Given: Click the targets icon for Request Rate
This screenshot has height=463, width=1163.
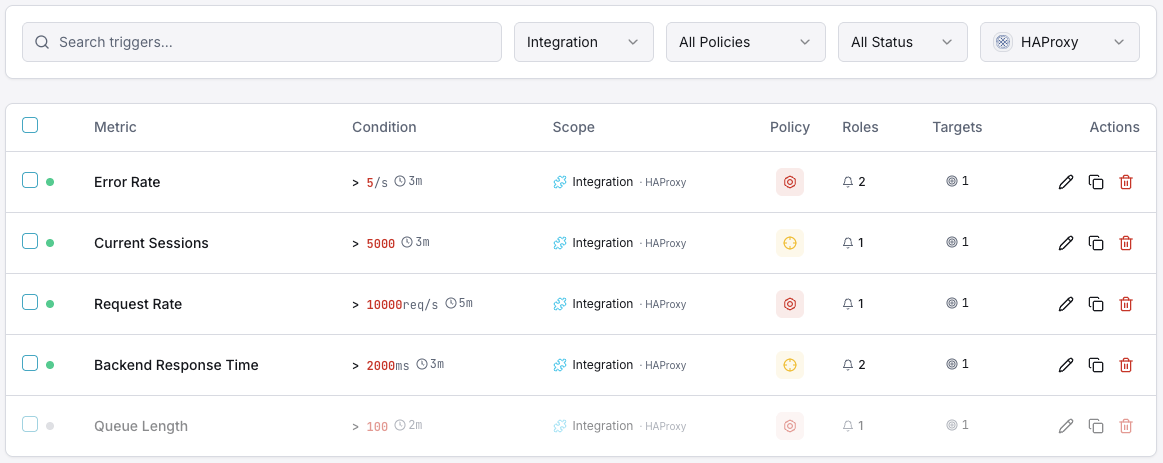Looking at the screenshot, I should click(952, 303).
